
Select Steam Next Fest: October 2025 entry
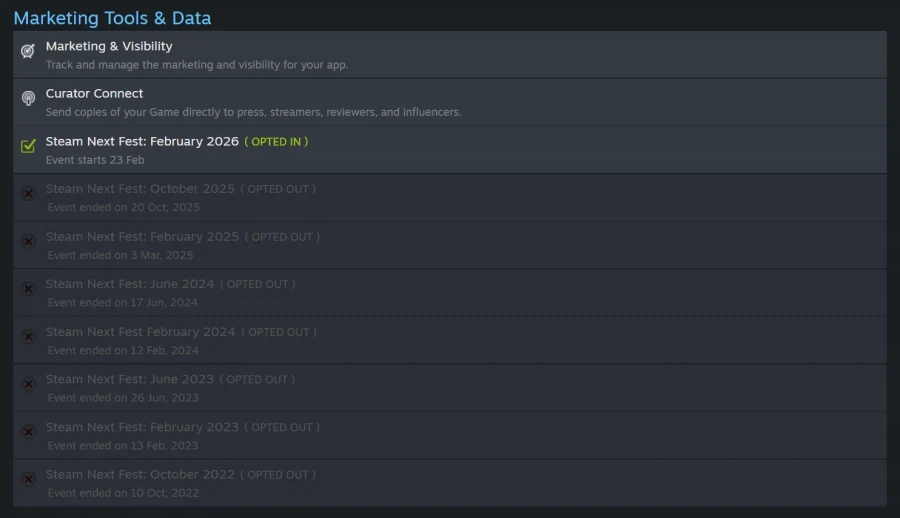(x=140, y=189)
